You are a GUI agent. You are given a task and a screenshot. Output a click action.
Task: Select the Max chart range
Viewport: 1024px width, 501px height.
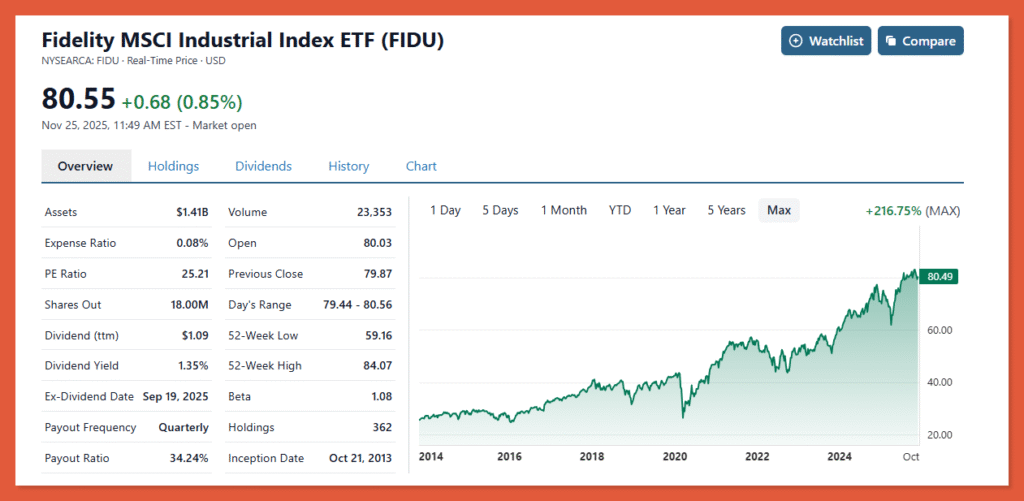pyautogui.click(x=778, y=210)
